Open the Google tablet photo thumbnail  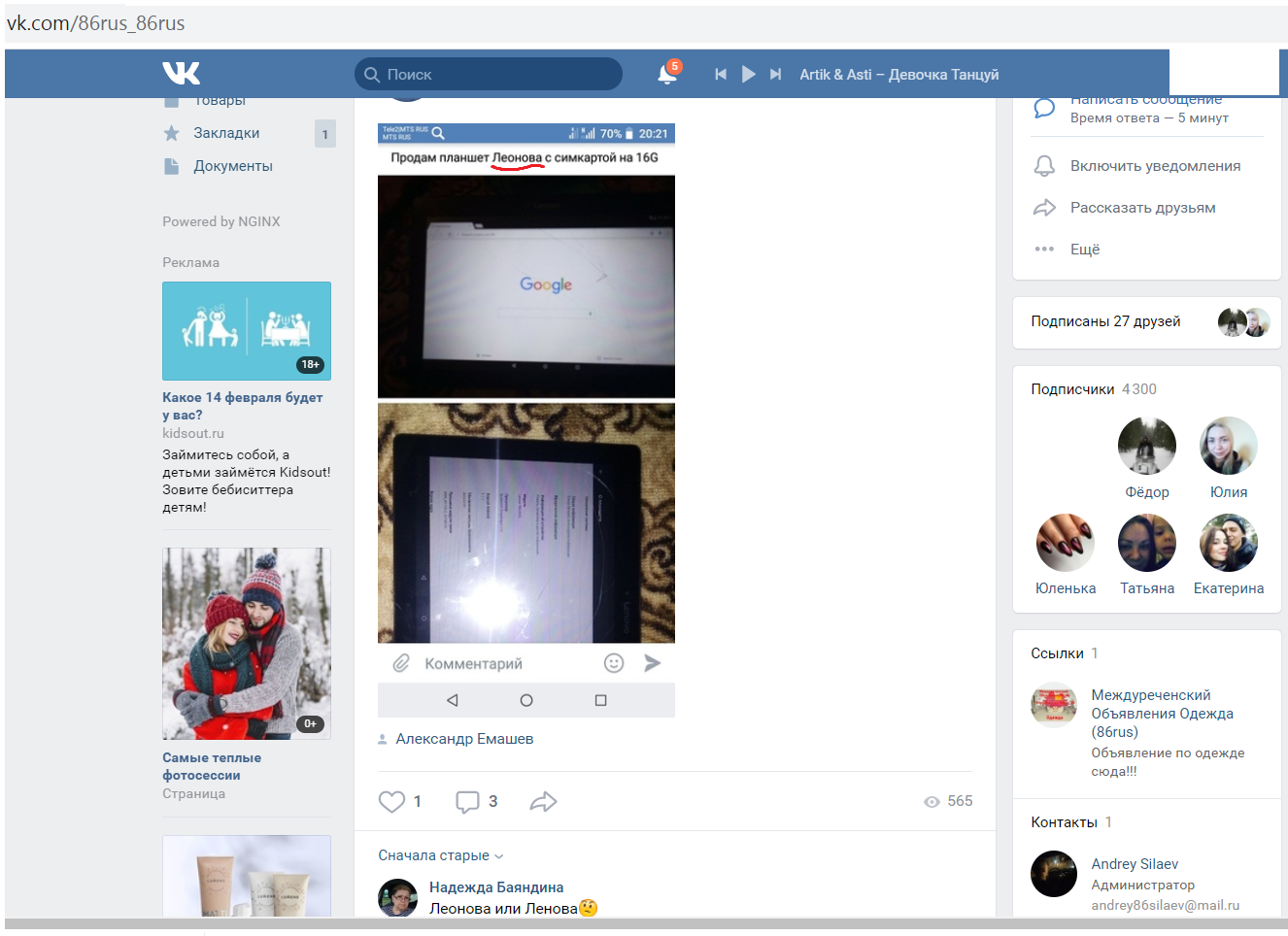pyautogui.click(x=525, y=286)
